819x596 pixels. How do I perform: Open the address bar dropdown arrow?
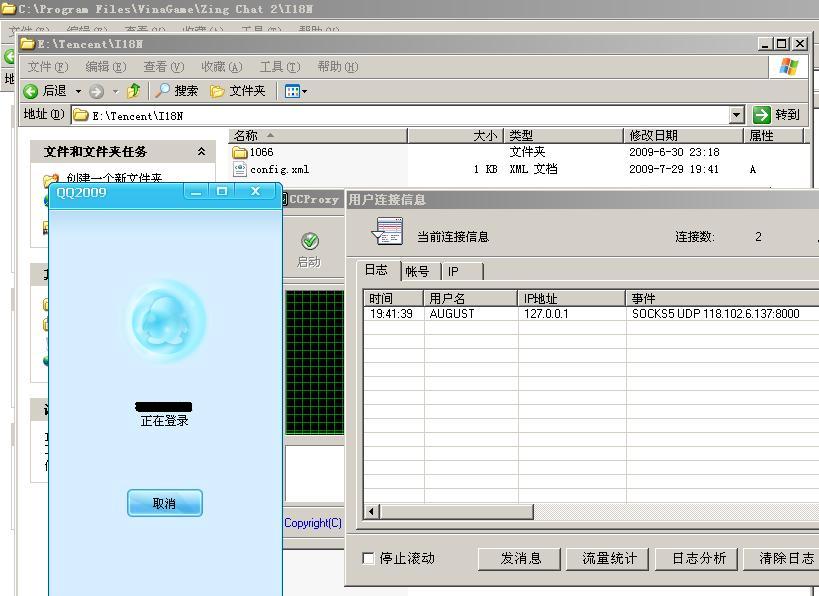click(x=736, y=115)
